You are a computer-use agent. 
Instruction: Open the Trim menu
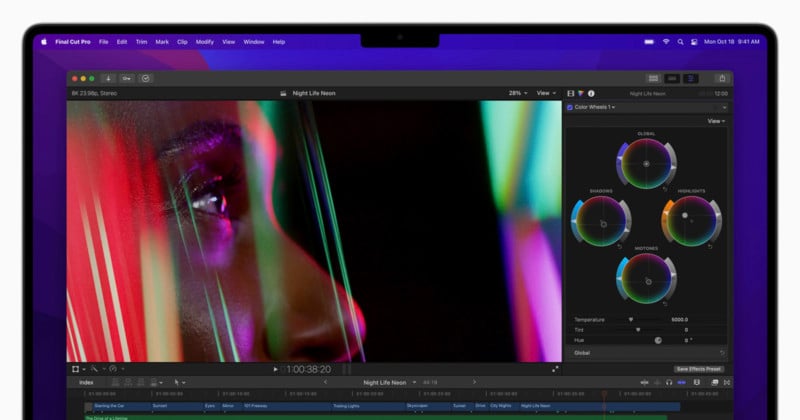pos(141,42)
